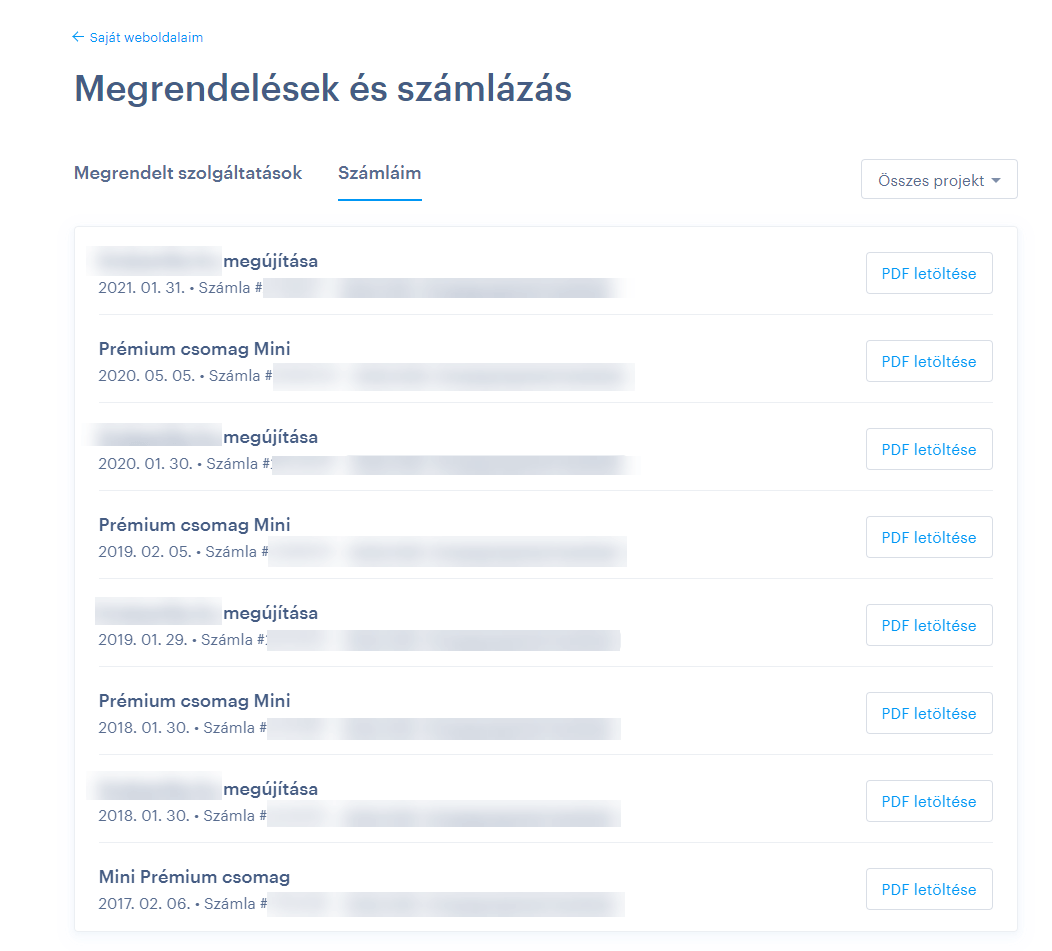Click the back arrow beside Saját weboldalaim
Screen dimensions: 1052x951
(78, 37)
